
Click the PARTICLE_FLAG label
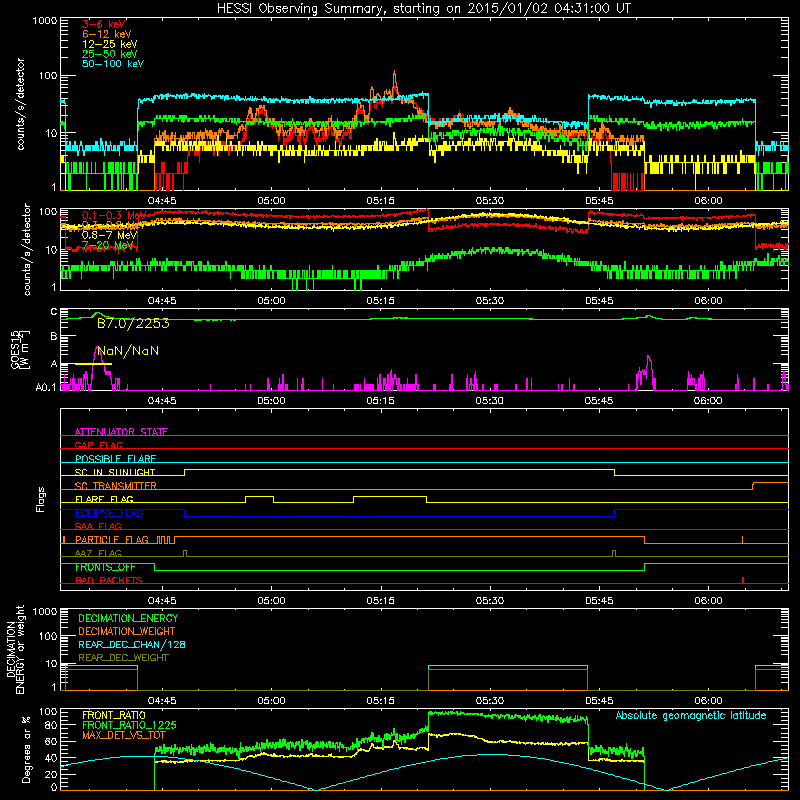112,539
